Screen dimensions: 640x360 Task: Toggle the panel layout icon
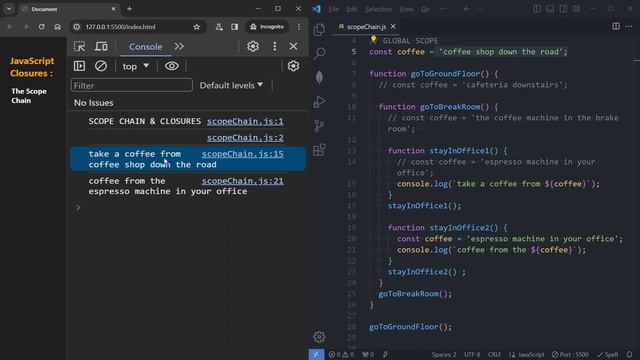click(x=550, y=9)
